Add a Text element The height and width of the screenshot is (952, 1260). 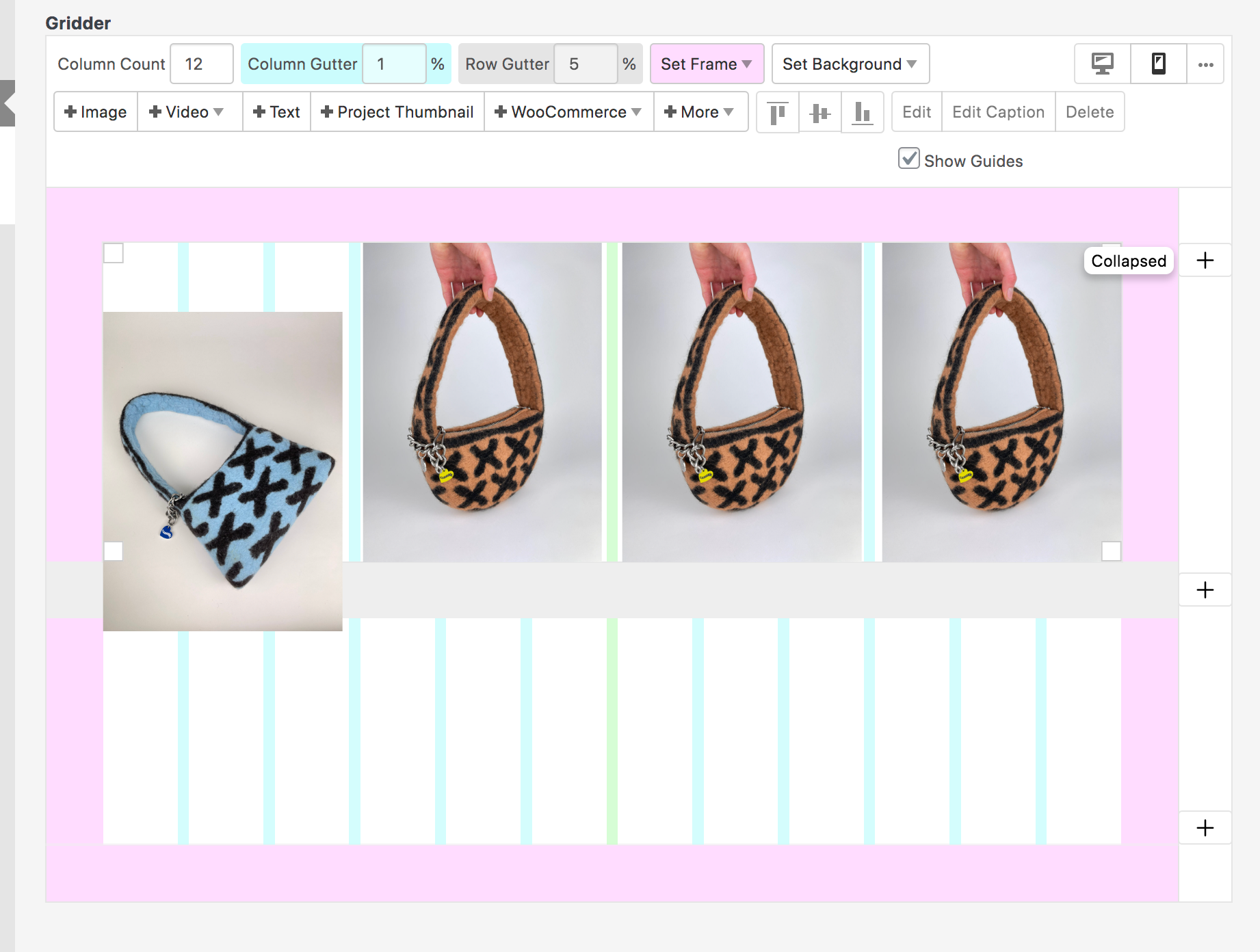[x=276, y=112]
